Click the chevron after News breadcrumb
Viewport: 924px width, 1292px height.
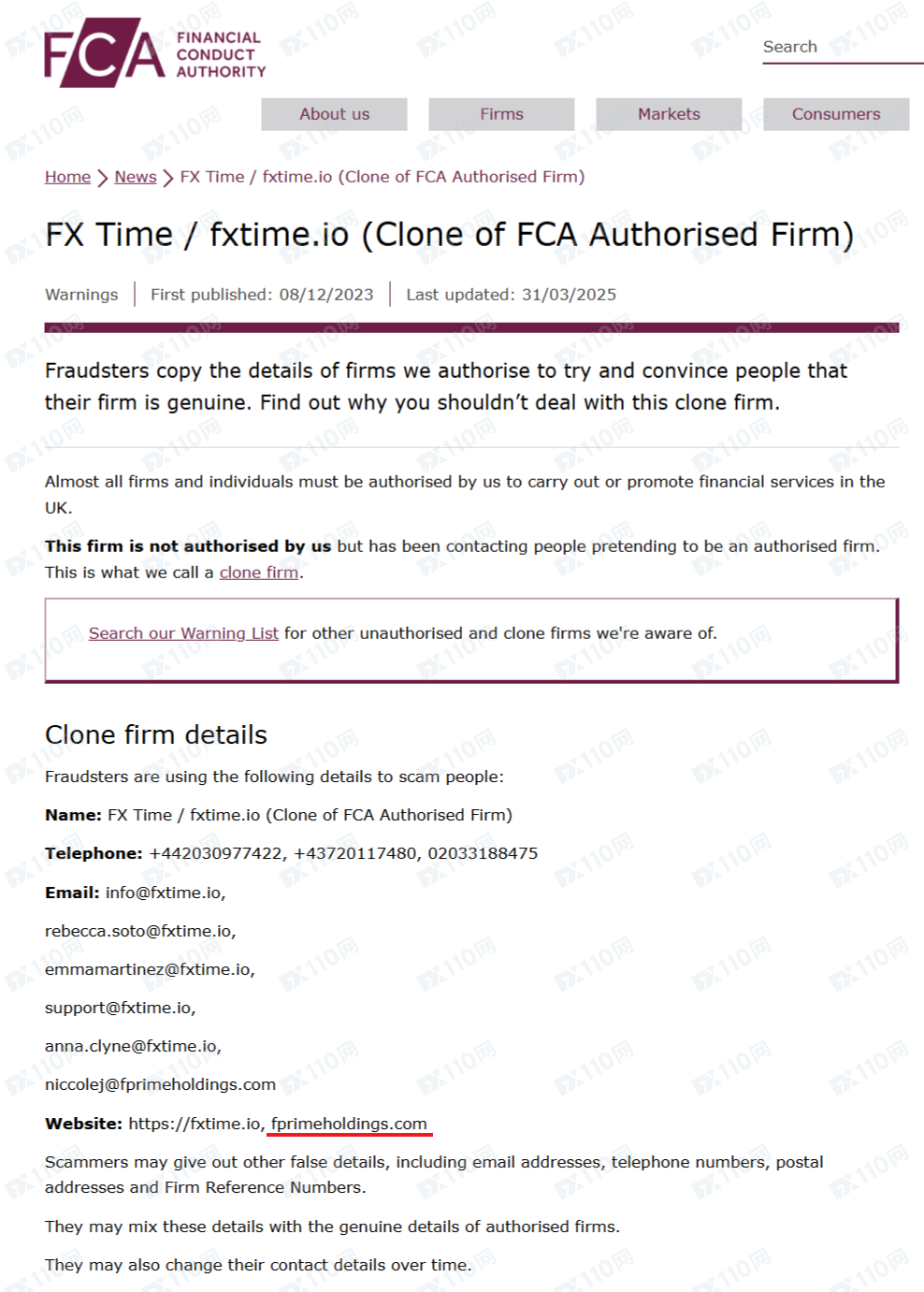(x=168, y=178)
